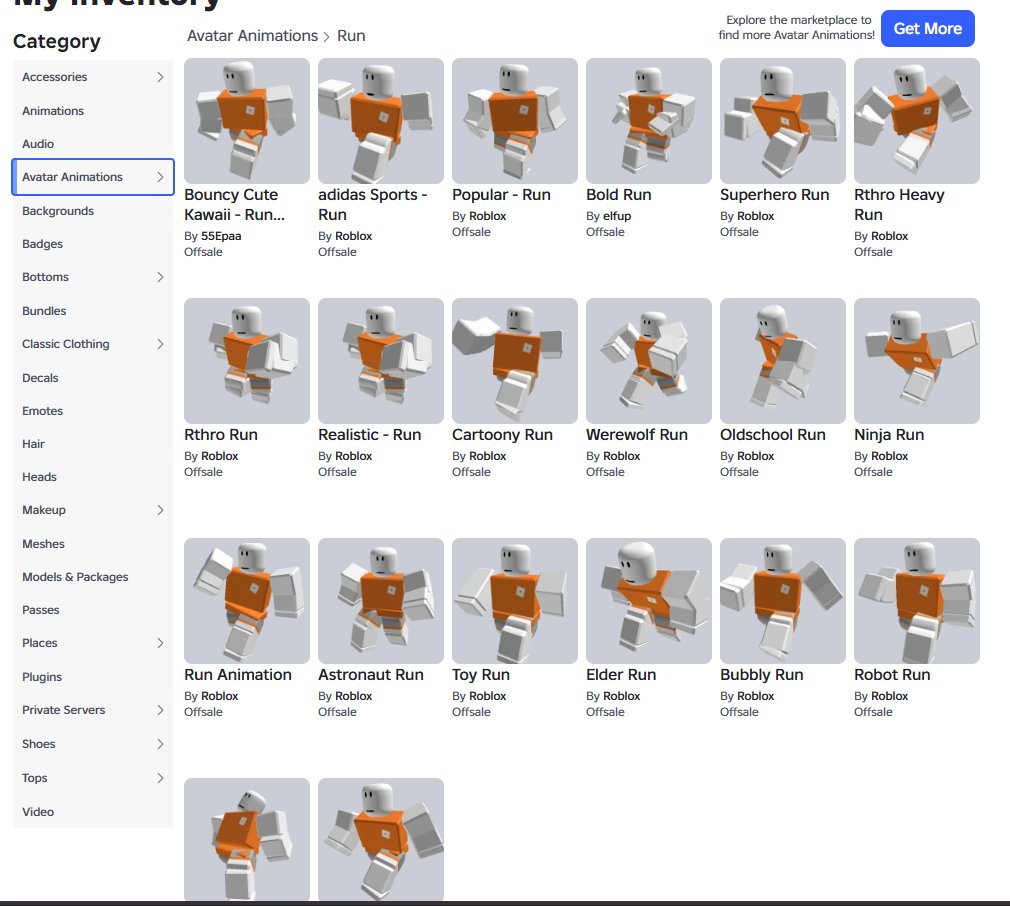Open the Astronaut Run title link
This screenshot has height=906, width=1010.
[371, 675]
